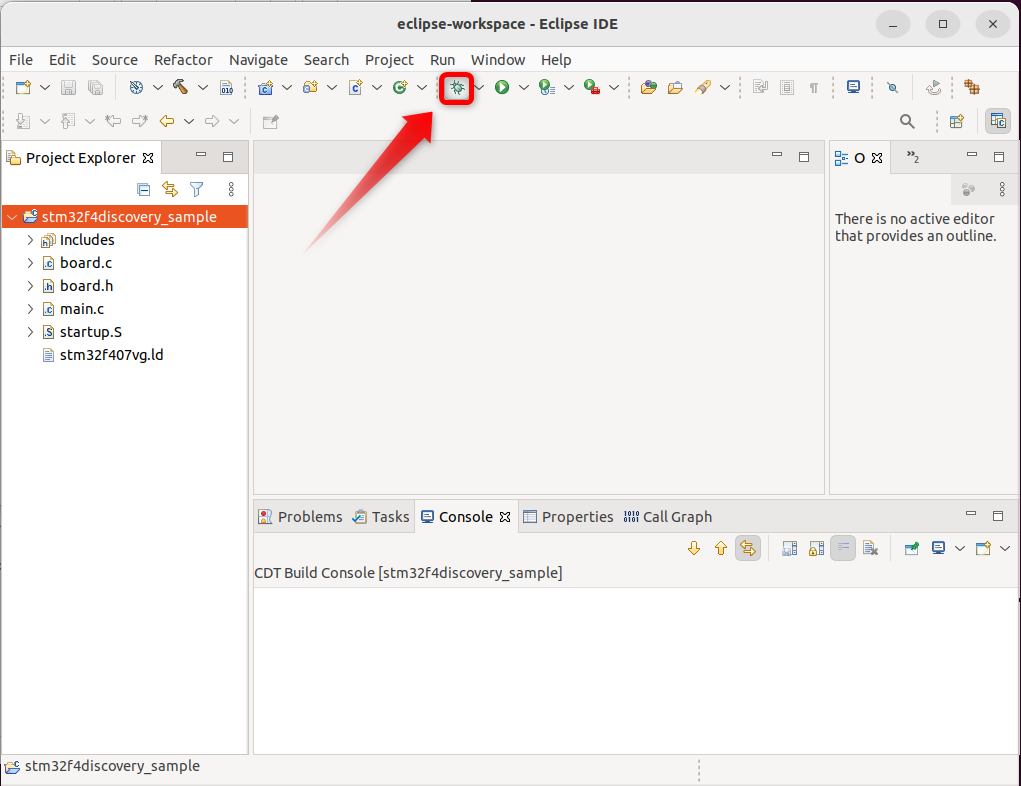
Task: Open the Navigate menu
Action: point(259,60)
